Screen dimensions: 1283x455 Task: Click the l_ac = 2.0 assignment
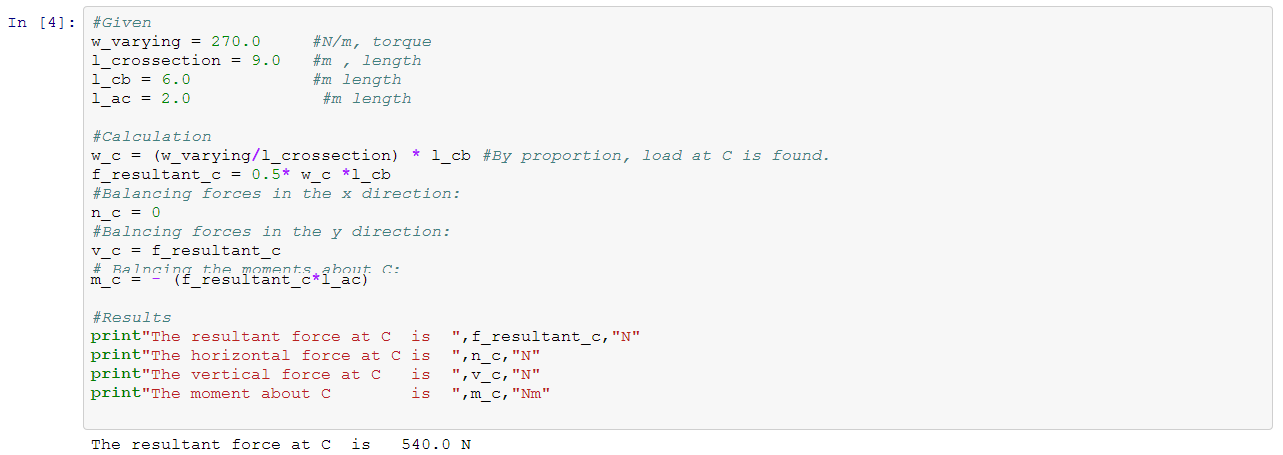(x=140, y=99)
